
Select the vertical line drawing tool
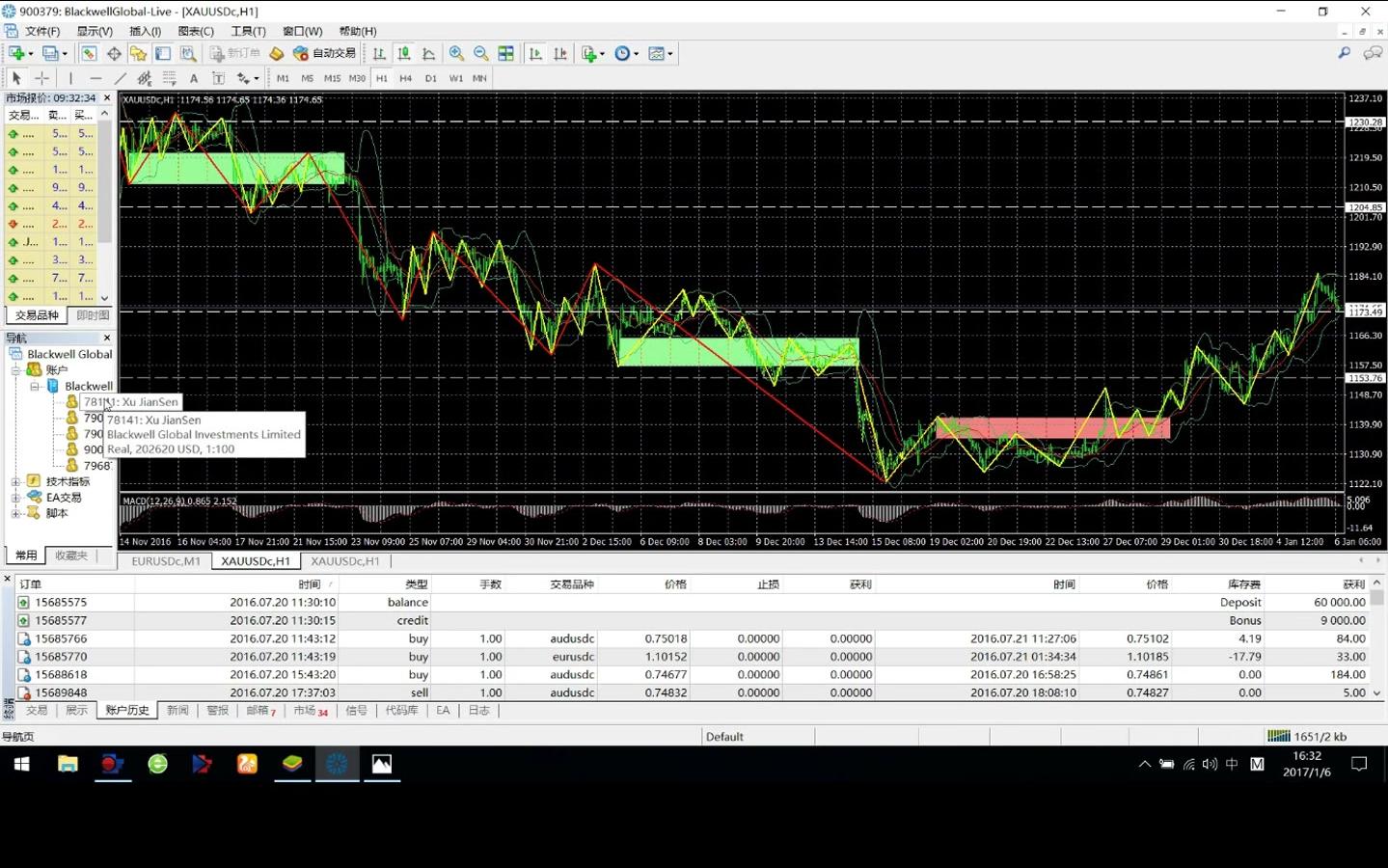70,78
